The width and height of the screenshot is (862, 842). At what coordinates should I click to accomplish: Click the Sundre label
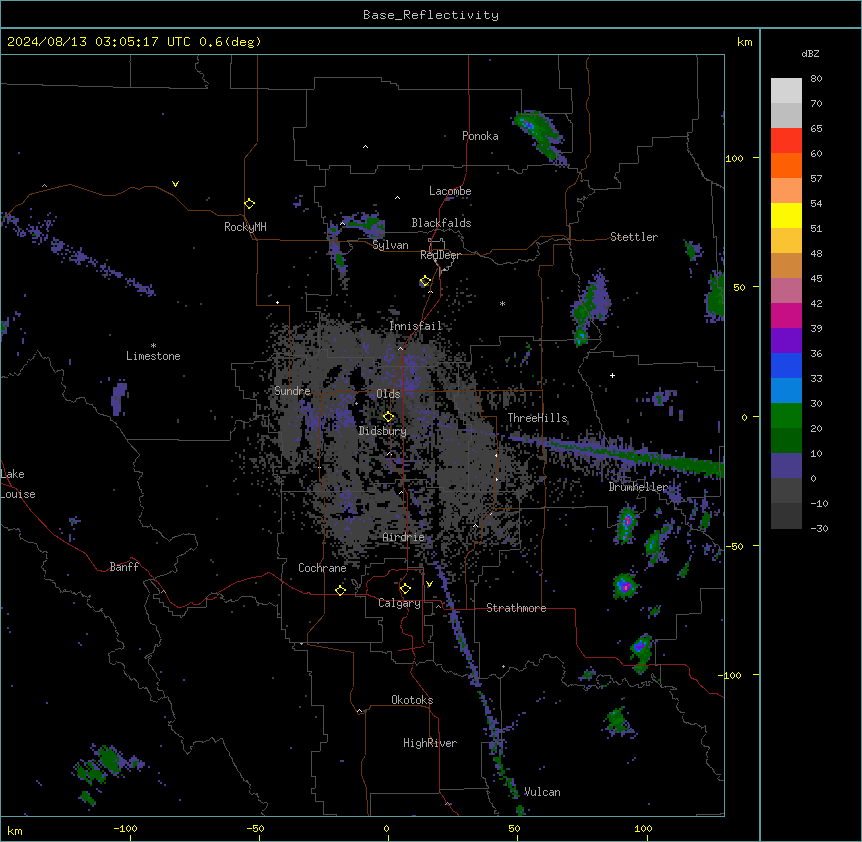[292, 391]
